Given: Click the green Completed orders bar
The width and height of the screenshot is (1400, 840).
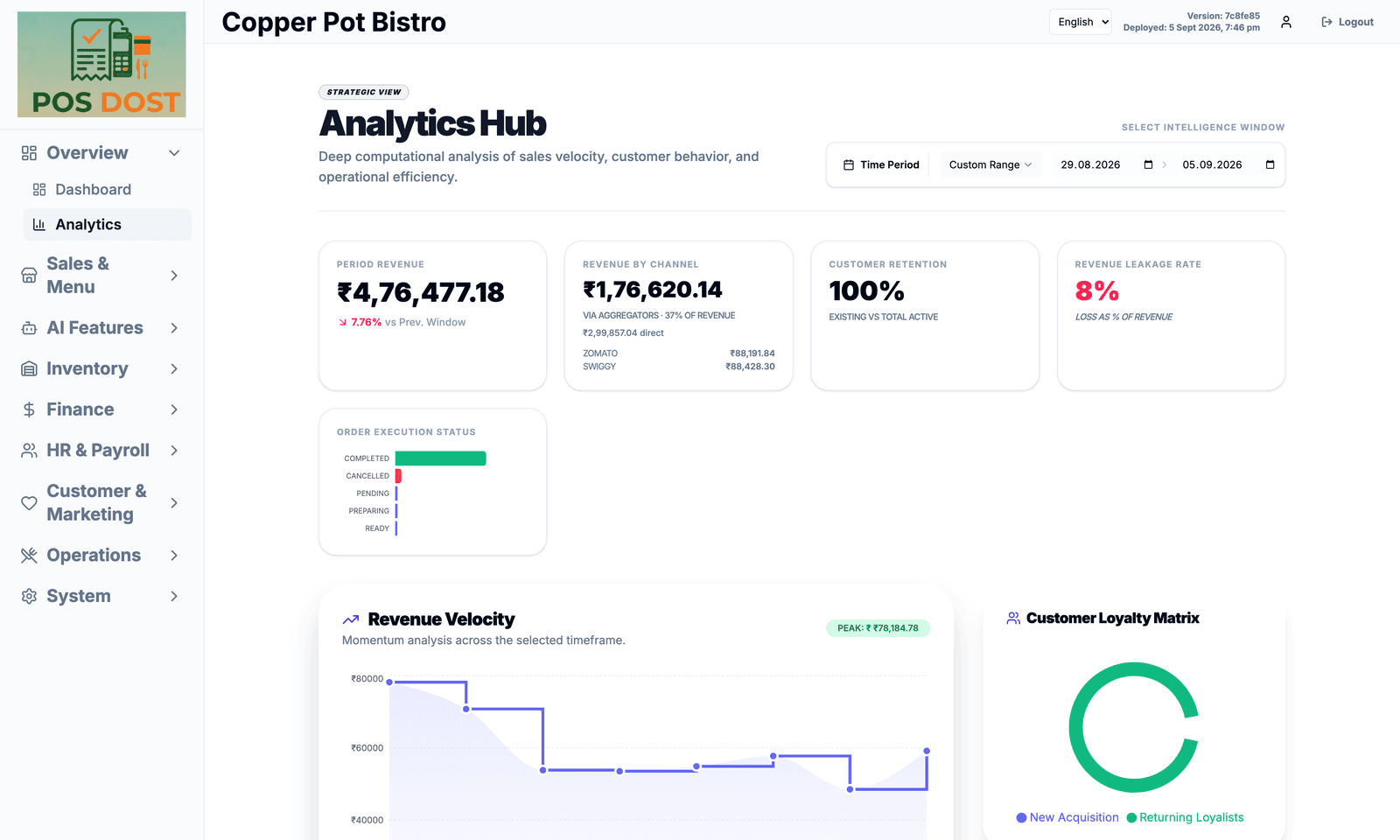Looking at the screenshot, I should 441,458.
